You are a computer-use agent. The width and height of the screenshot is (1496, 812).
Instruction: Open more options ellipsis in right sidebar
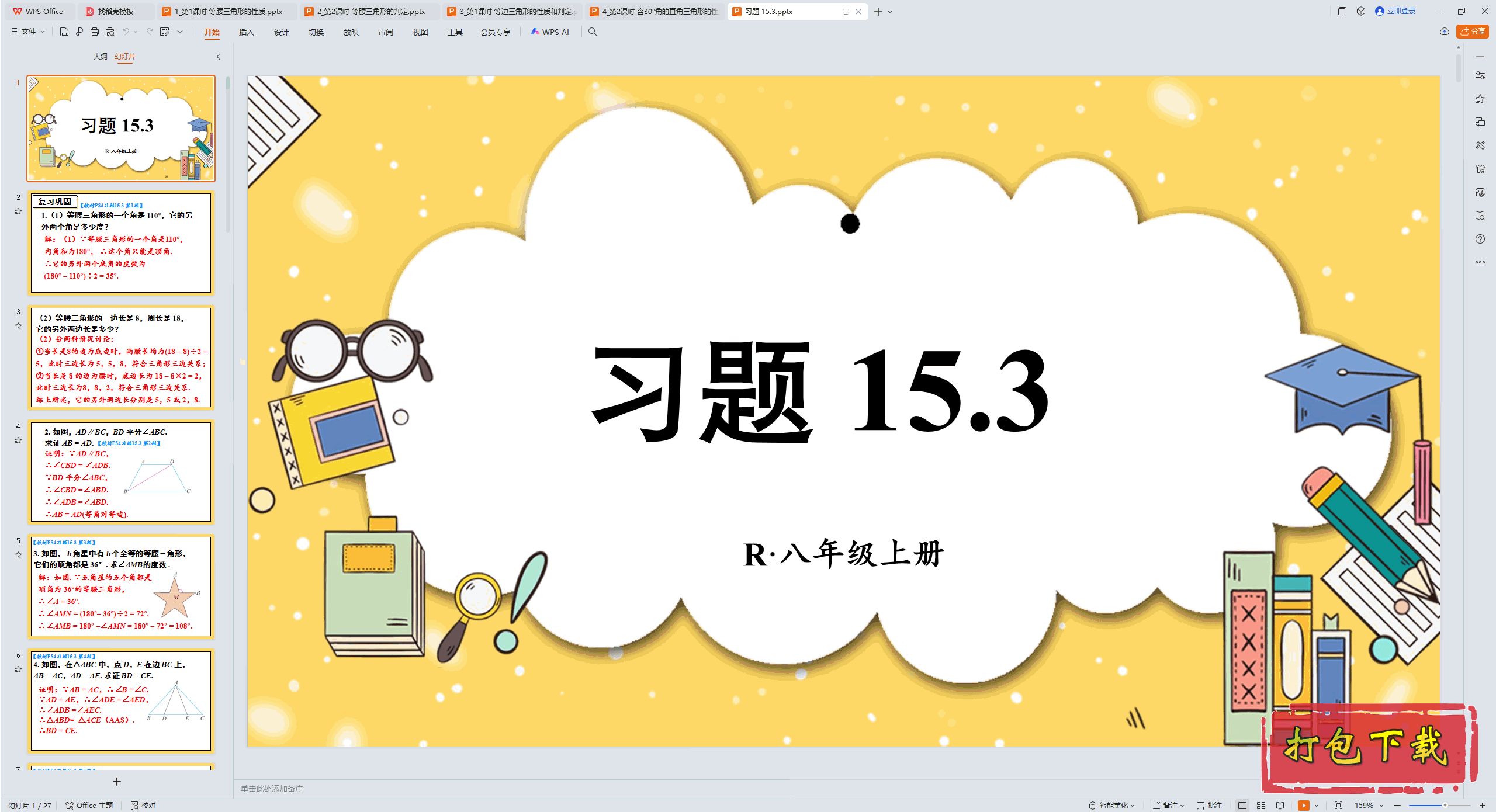click(x=1480, y=262)
